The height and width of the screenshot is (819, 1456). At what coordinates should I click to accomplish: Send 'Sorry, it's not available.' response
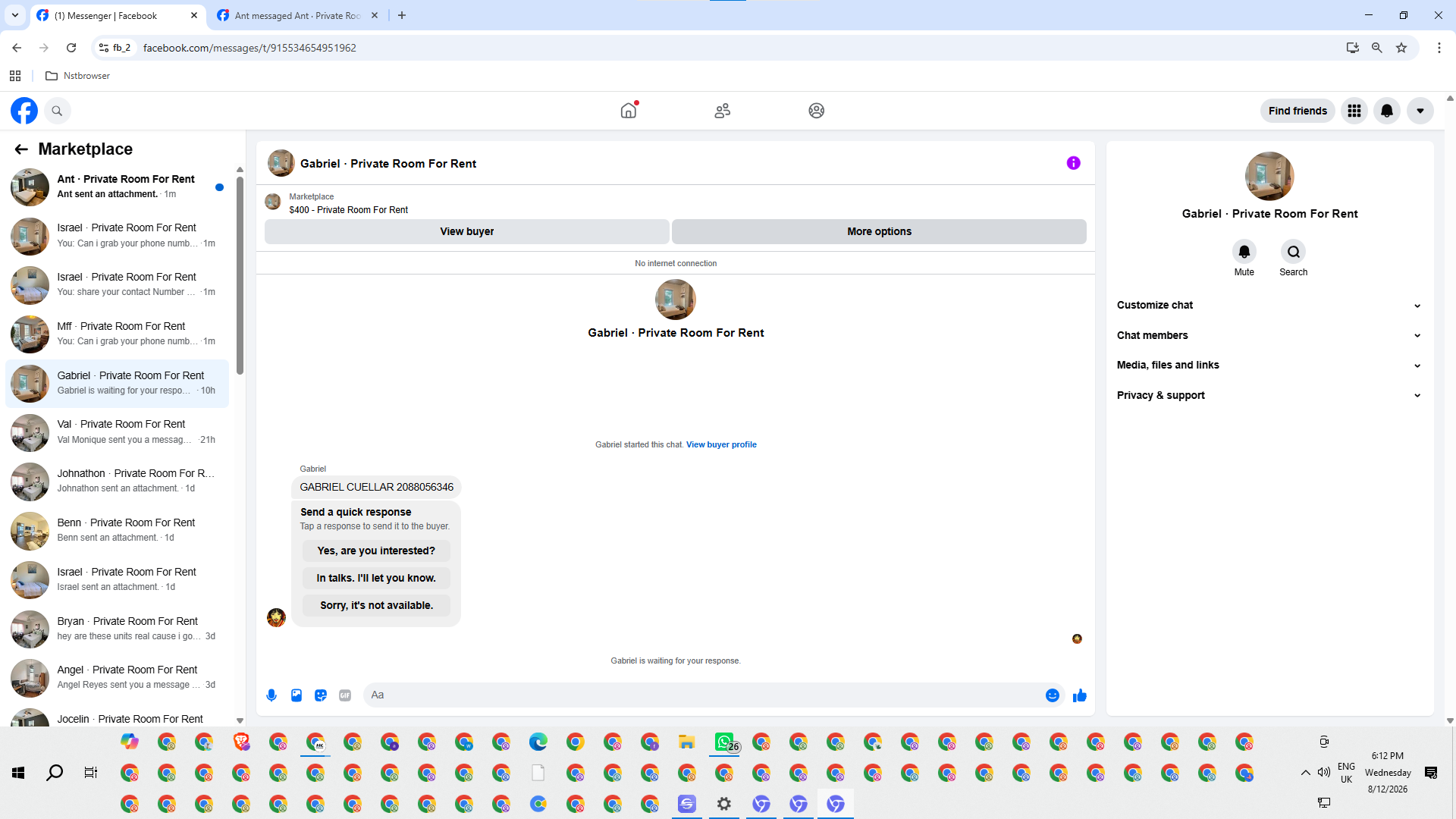[376, 605]
